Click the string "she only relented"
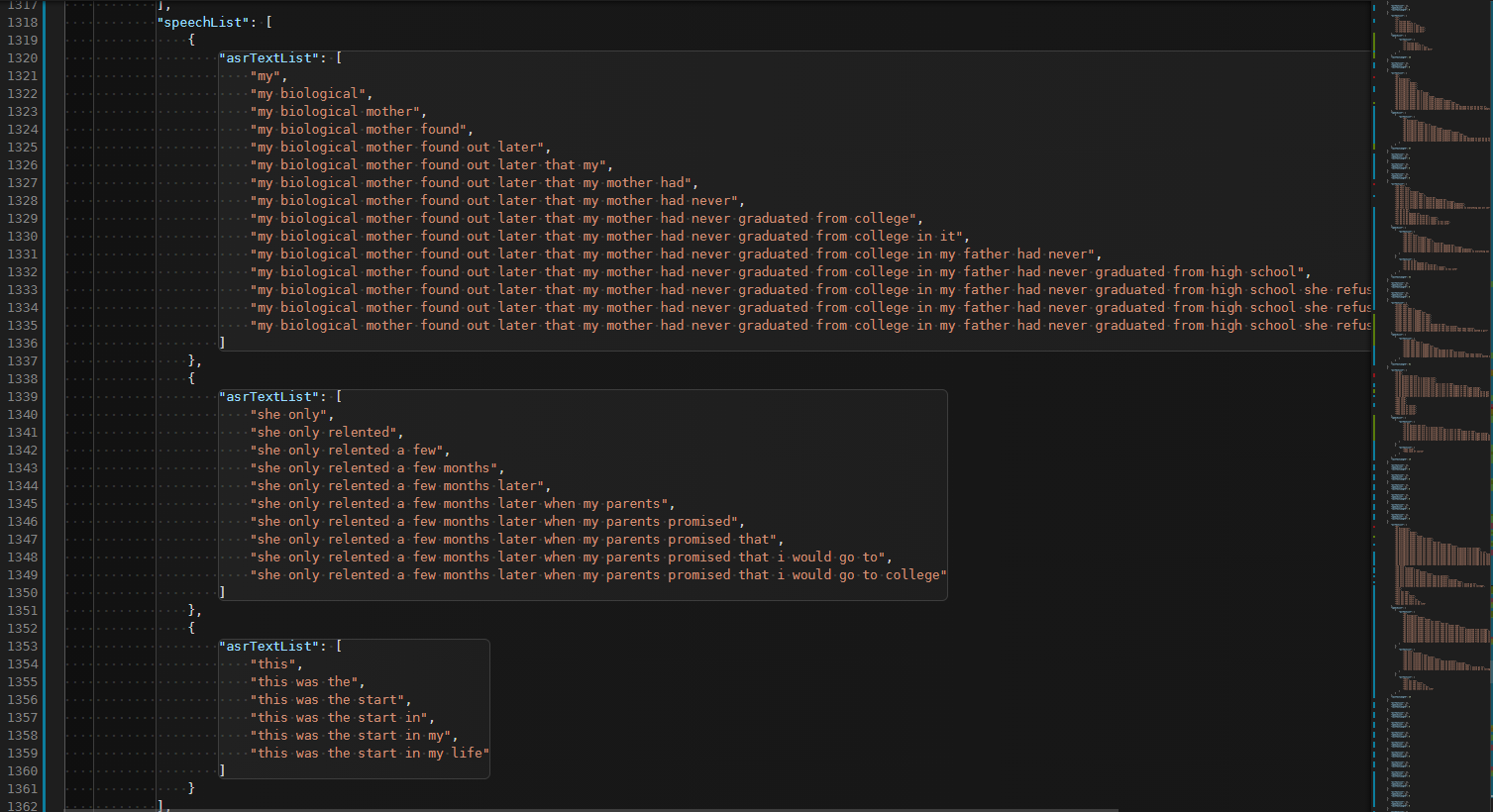The width and height of the screenshot is (1493, 812). pyautogui.click(x=327, y=432)
